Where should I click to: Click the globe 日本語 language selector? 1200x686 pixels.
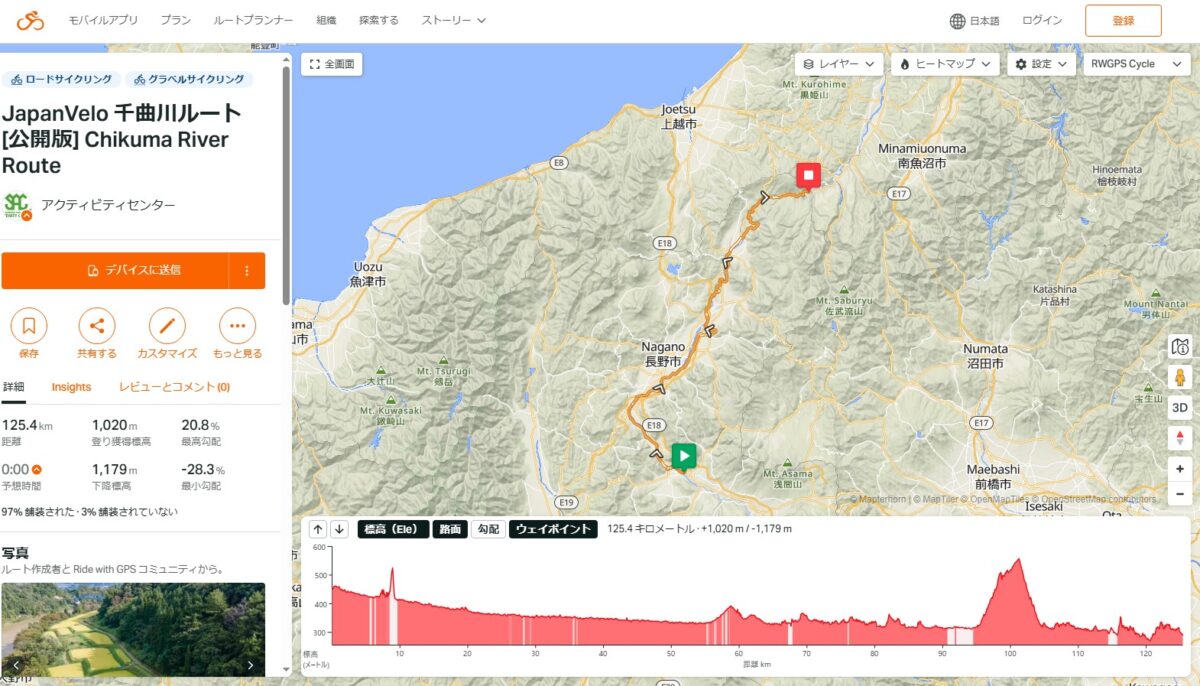pos(974,20)
